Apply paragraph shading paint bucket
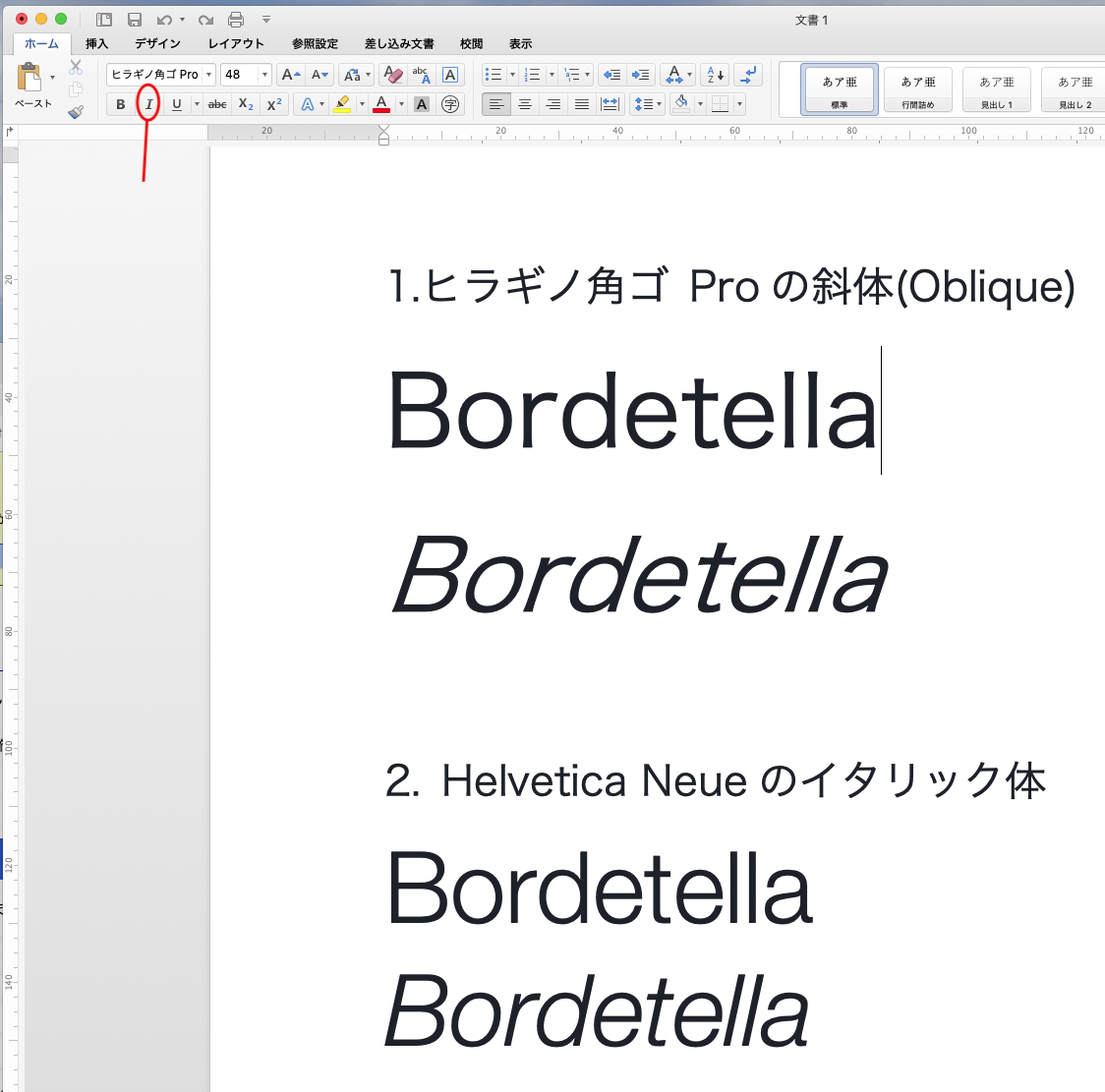The image size is (1105, 1092). pyautogui.click(x=681, y=104)
